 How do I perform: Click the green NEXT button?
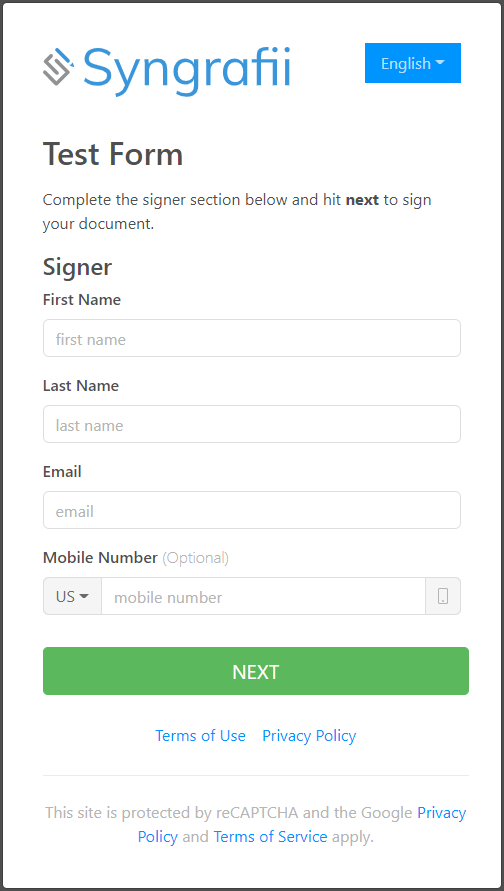tap(256, 671)
